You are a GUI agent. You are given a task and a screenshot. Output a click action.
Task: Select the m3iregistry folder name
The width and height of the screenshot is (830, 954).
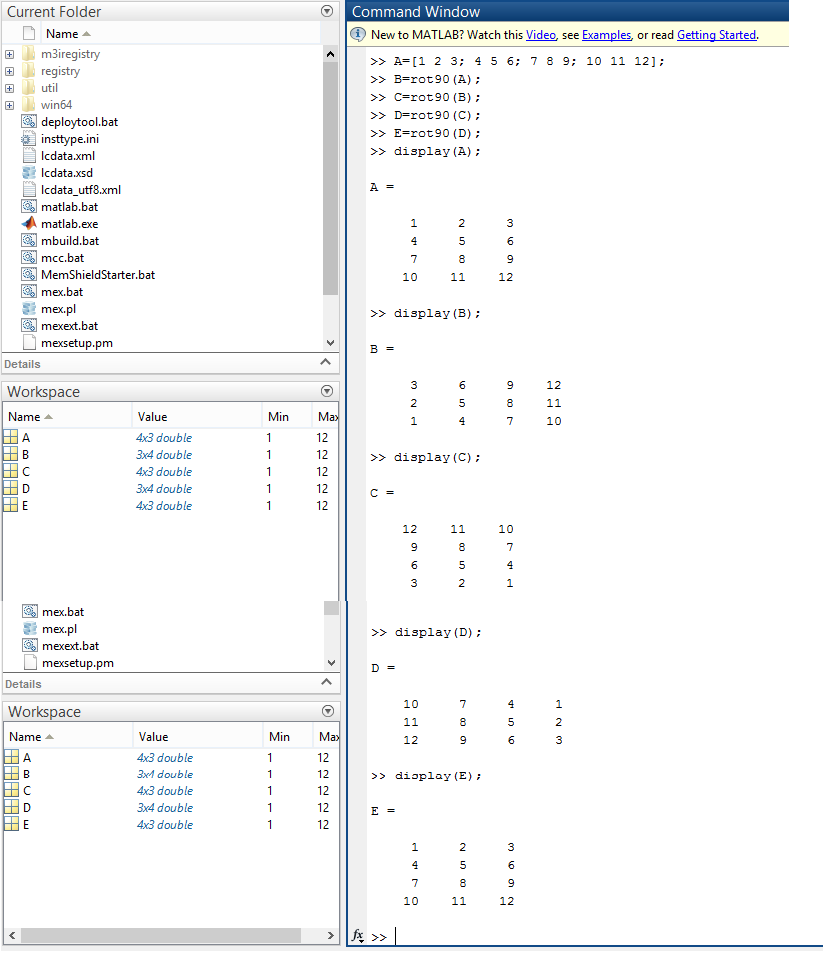tap(71, 54)
